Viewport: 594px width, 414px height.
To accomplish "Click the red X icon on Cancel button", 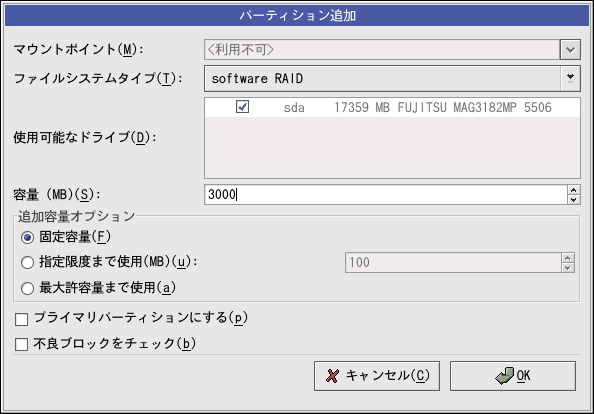I will [x=332, y=376].
